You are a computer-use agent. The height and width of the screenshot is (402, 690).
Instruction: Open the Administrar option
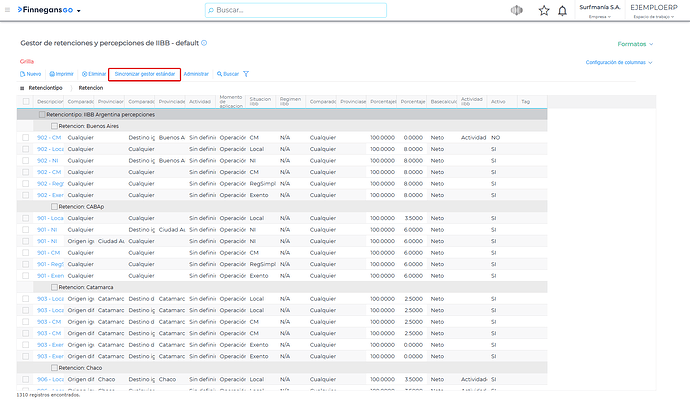point(196,74)
